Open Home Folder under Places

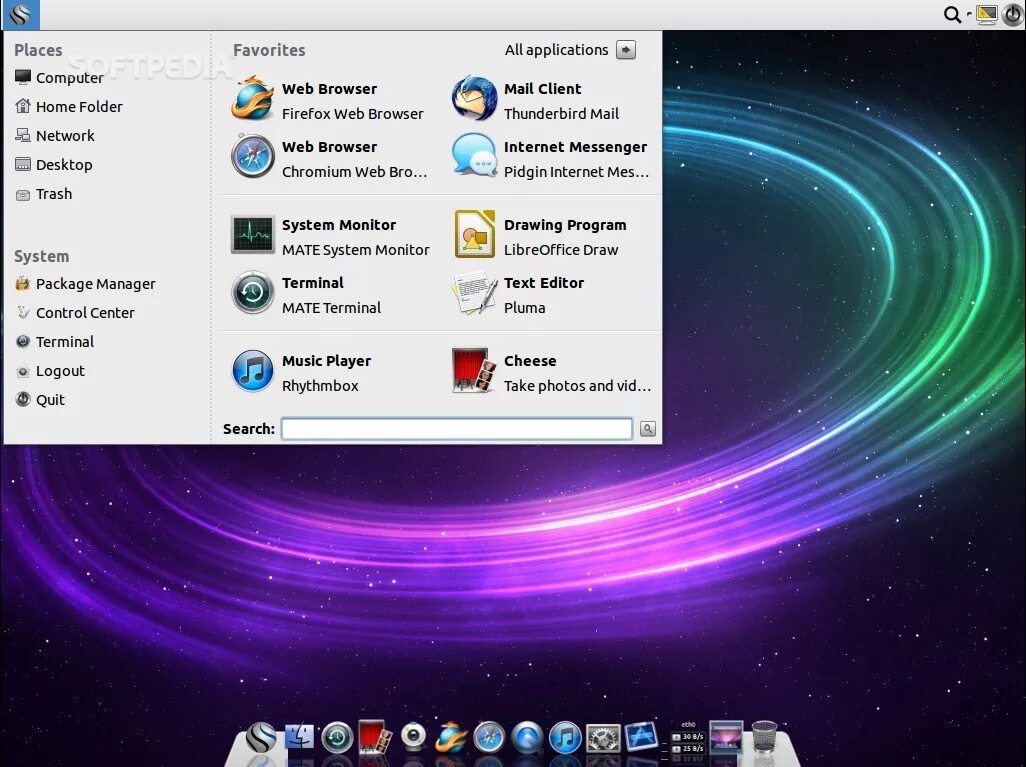(69, 107)
